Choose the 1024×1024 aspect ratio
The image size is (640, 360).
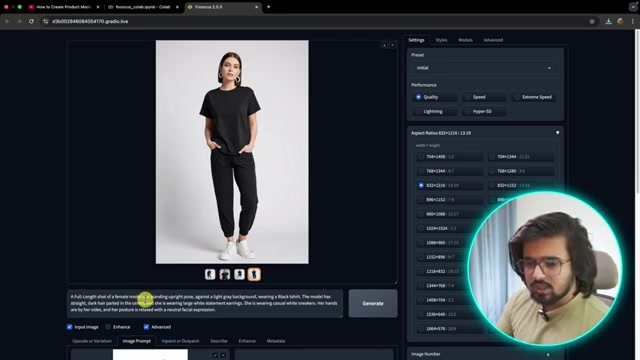(449, 228)
